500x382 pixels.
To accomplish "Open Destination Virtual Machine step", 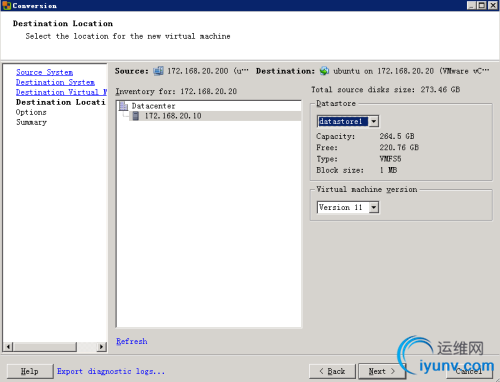I will tap(61, 92).
